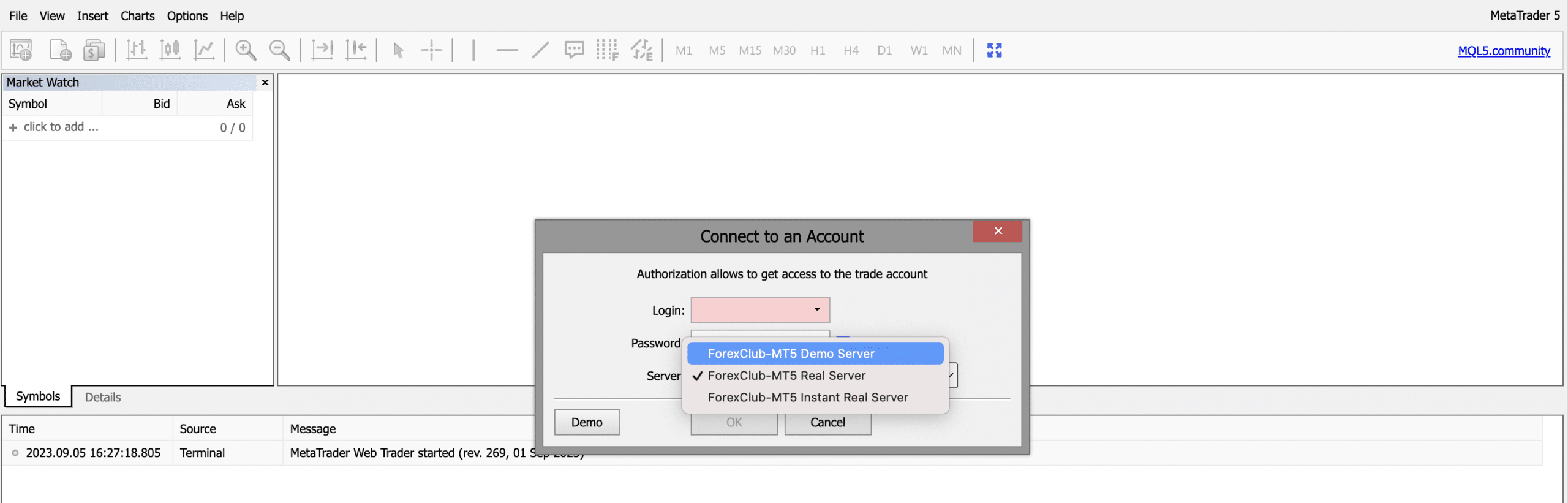The image size is (1568, 503).
Task: Open the Help menu
Action: click(232, 16)
